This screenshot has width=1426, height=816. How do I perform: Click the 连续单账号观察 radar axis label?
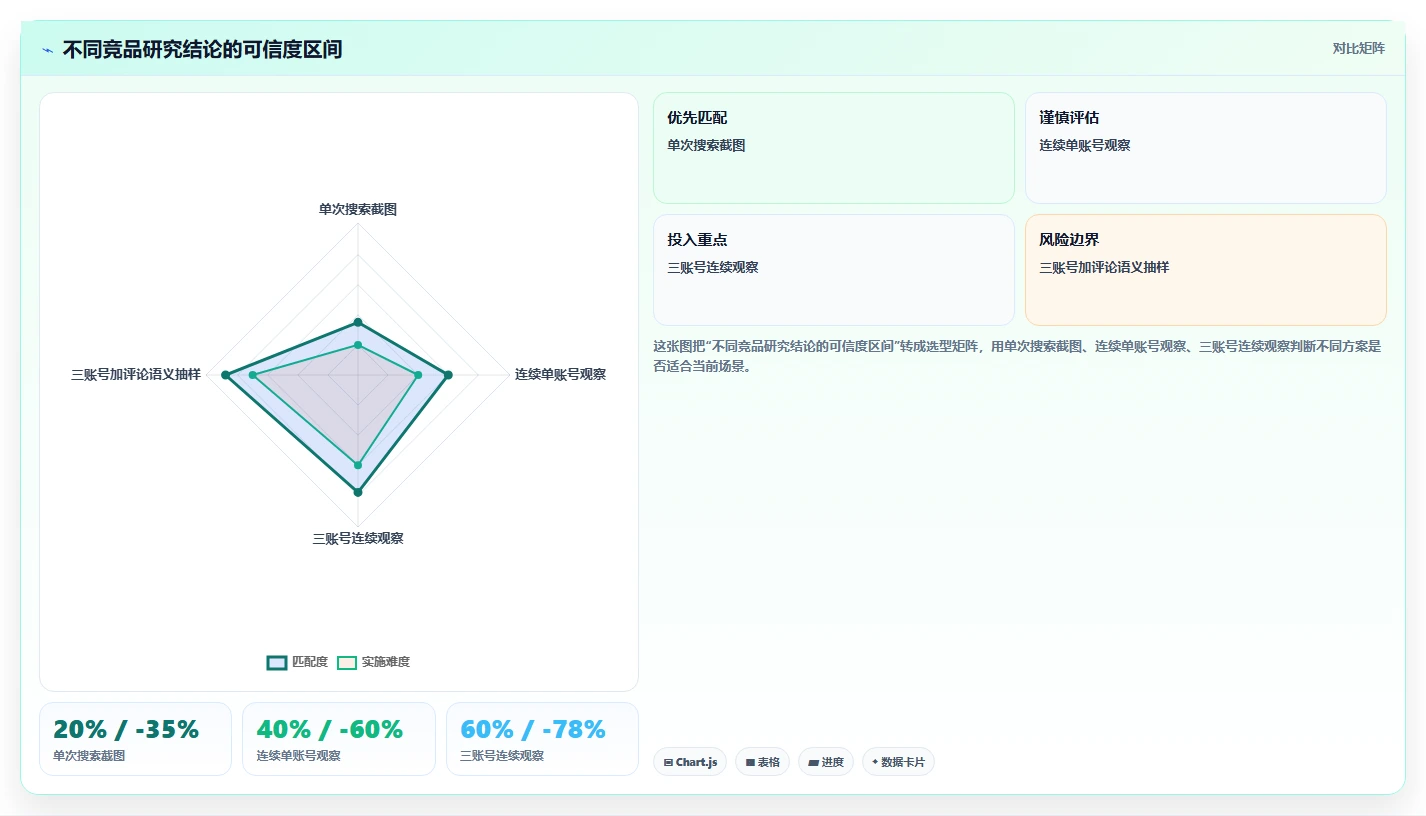click(x=560, y=374)
